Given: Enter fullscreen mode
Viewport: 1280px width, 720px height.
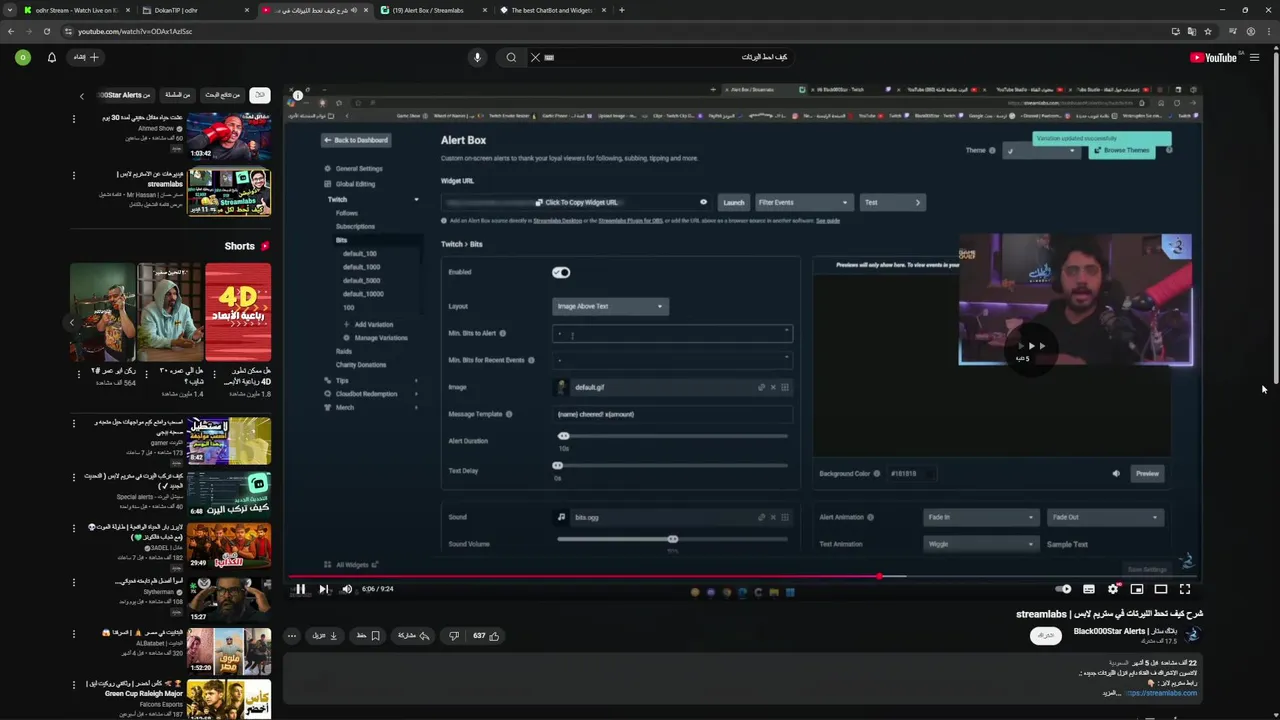Looking at the screenshot, I should [x=1185, y=589].
